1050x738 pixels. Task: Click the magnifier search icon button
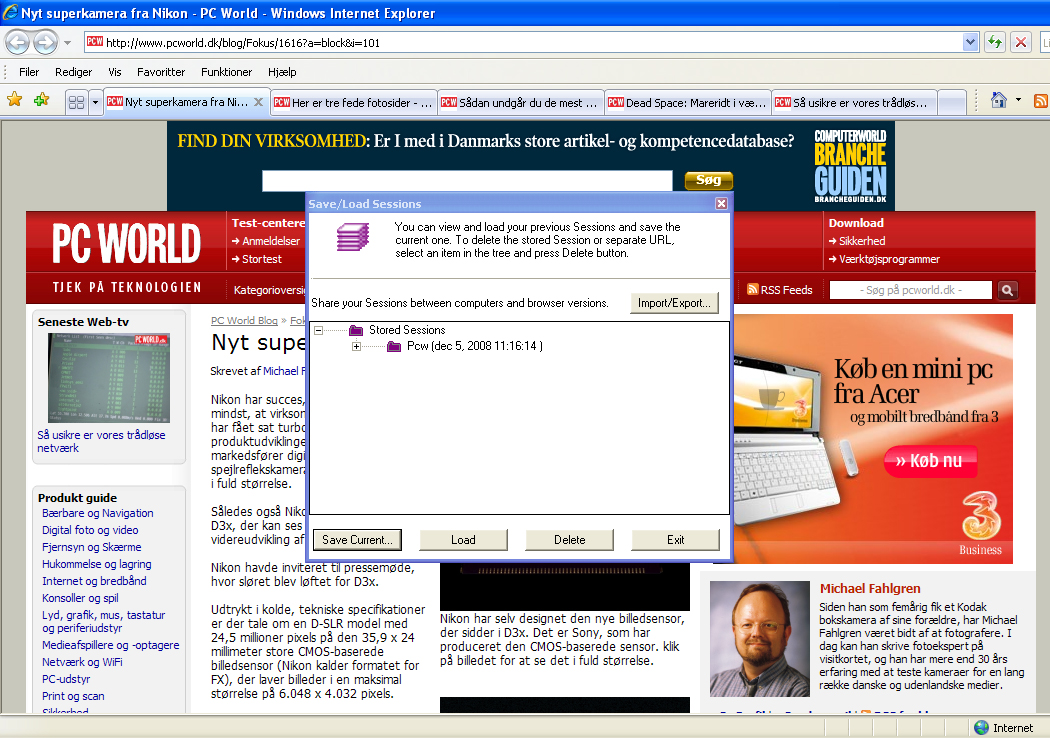(x=1007, y=290)
